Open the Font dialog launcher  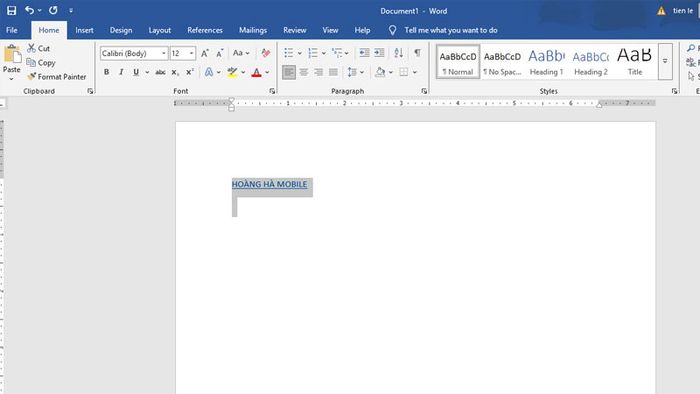[x=272, y=91]
